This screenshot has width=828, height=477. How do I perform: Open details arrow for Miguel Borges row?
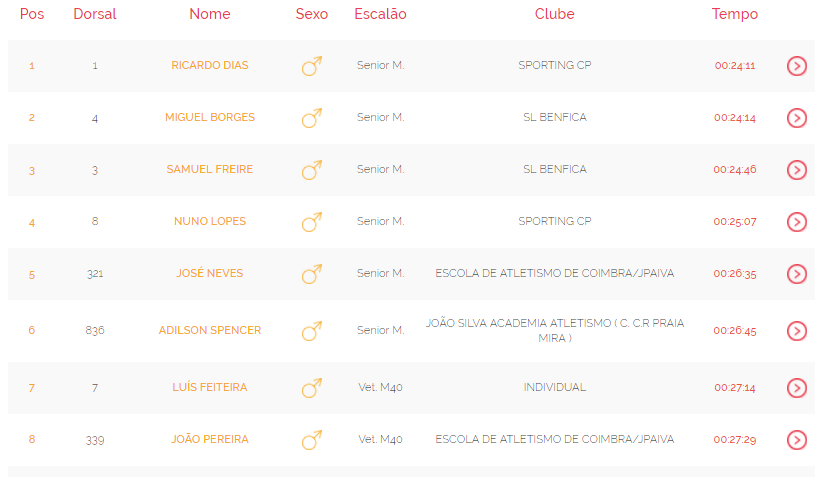[797, 118]
